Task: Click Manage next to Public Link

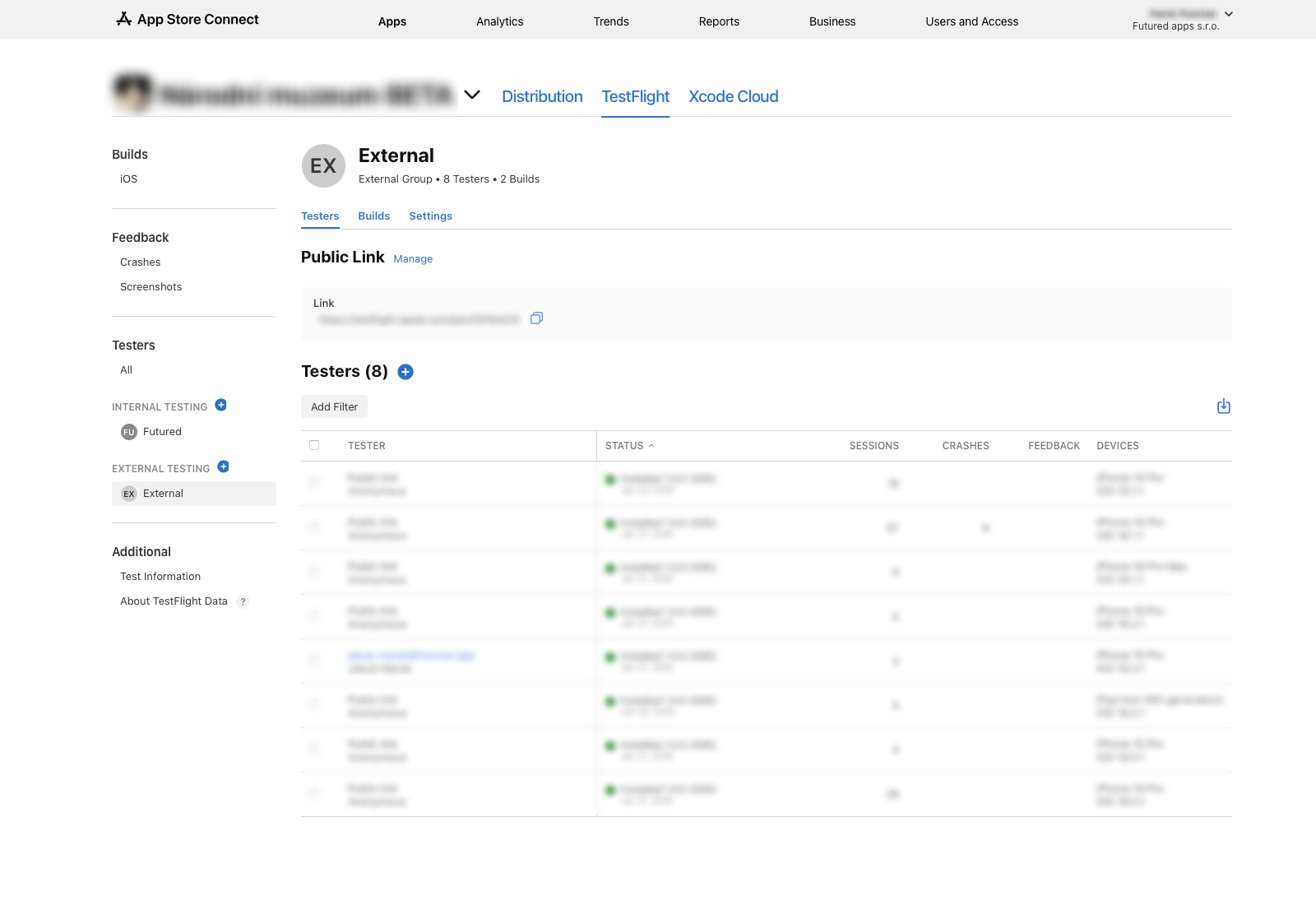Action: point(413,259)
